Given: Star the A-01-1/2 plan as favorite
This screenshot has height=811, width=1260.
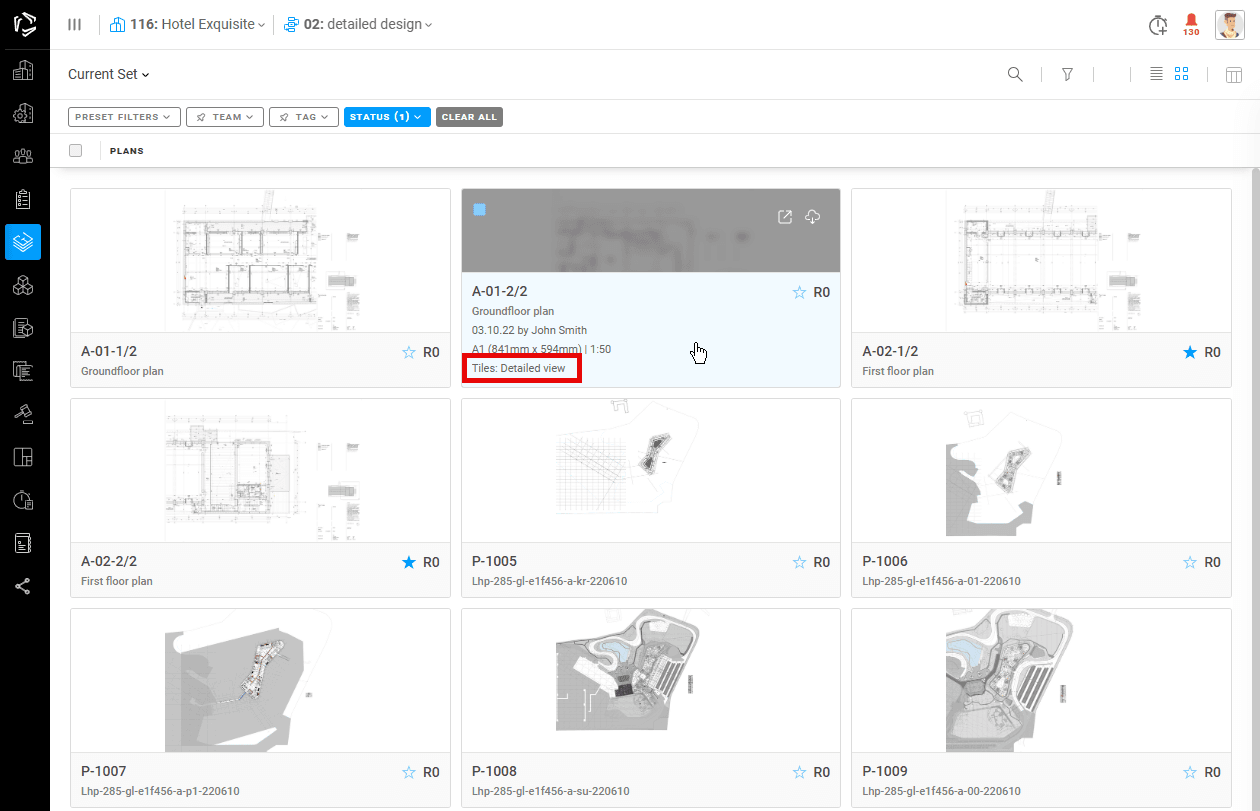Looking at the screenshot, I should (408, 352).
